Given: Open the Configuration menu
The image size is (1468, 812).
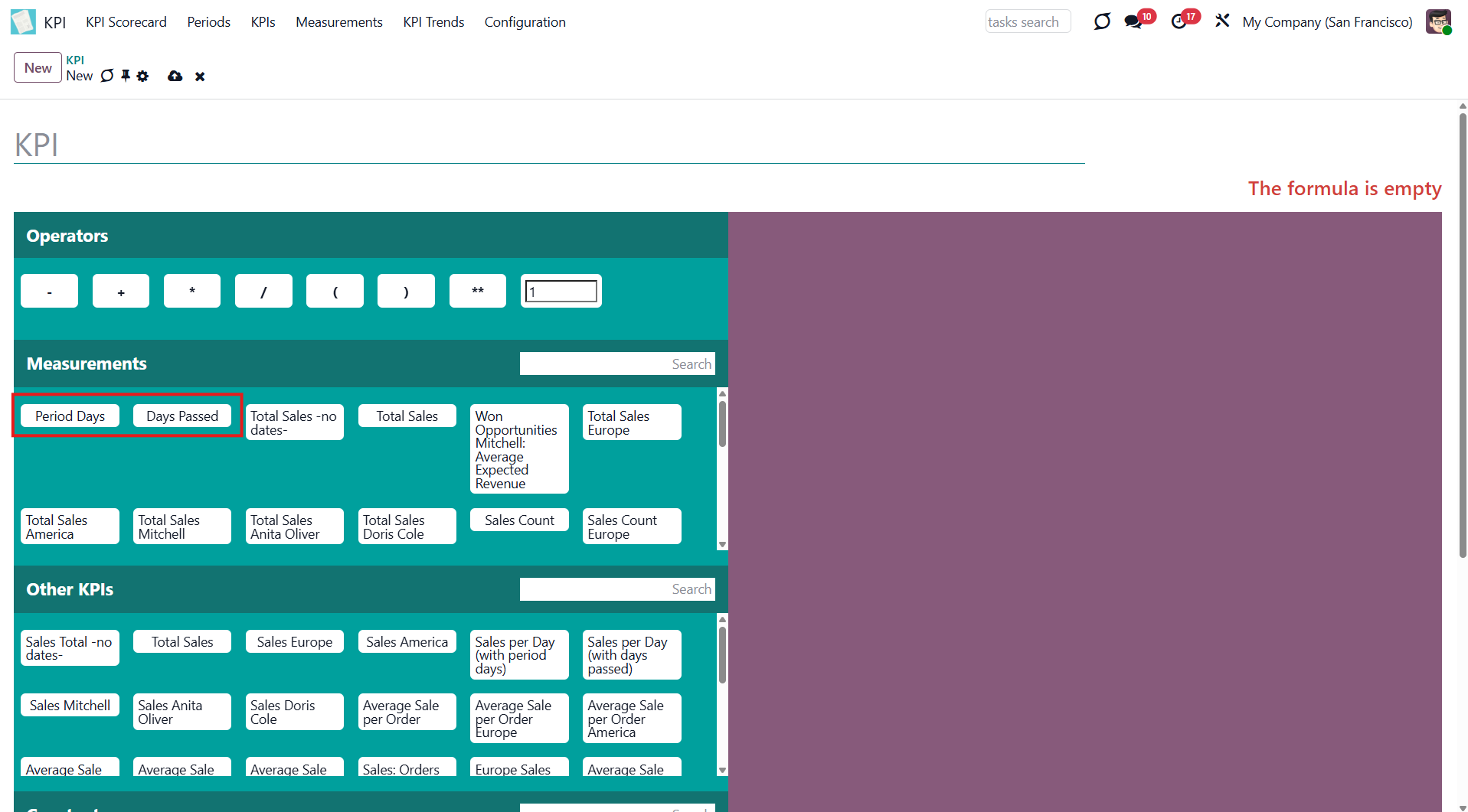Looking at the screenshot, I should (x=525, y=22).
